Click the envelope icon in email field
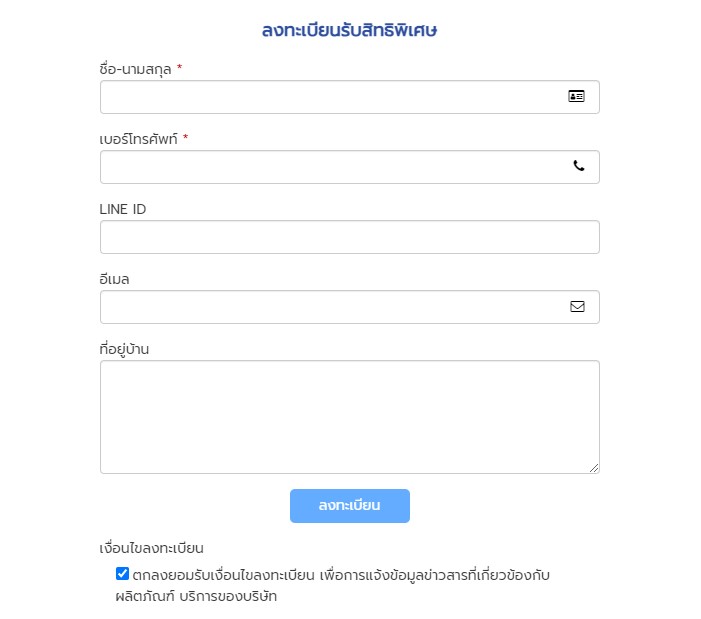 577,307
